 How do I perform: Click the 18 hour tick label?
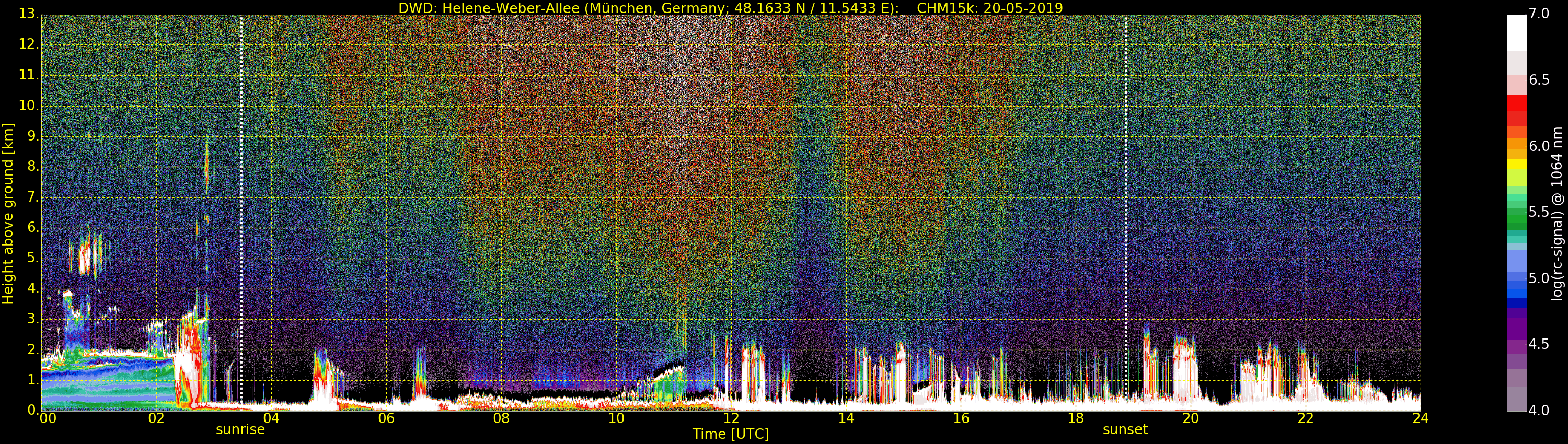(x=1076, y=418)
